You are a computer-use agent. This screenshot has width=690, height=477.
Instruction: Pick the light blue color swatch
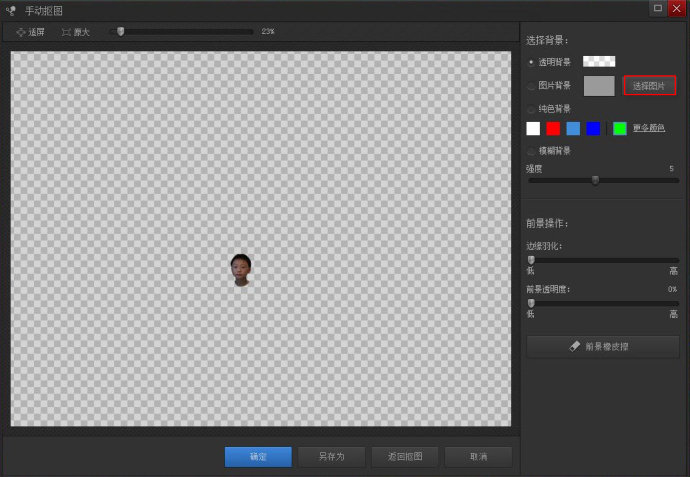coord(573,128)
